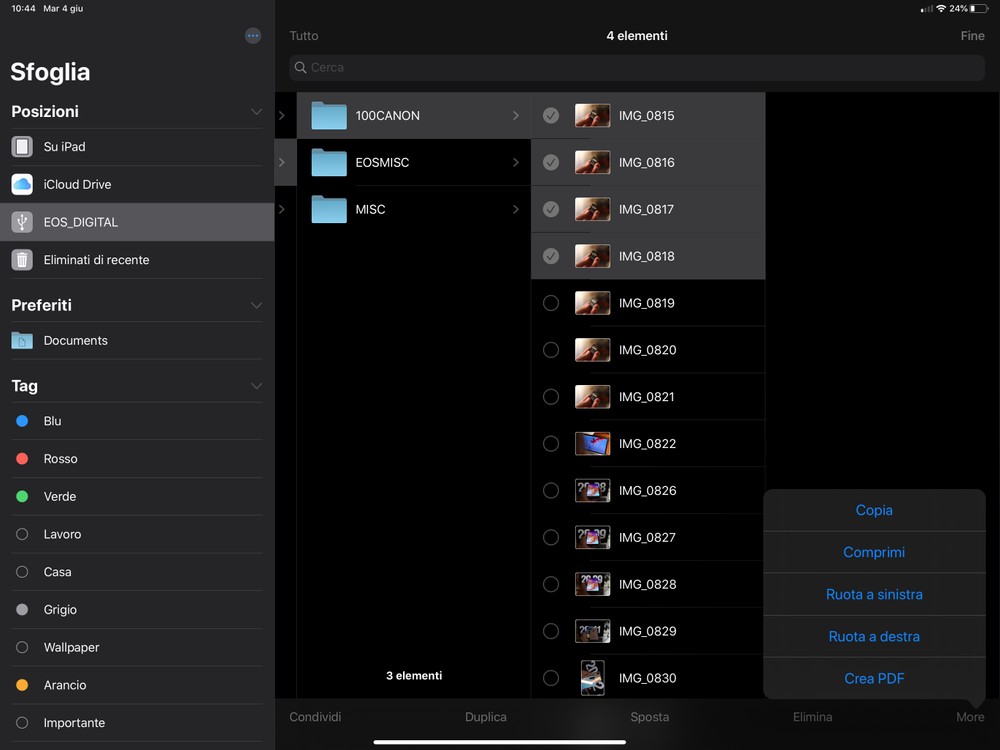1000x750 pixels.
Task: Click the search magnifier icon
Action: pos(300,68)
